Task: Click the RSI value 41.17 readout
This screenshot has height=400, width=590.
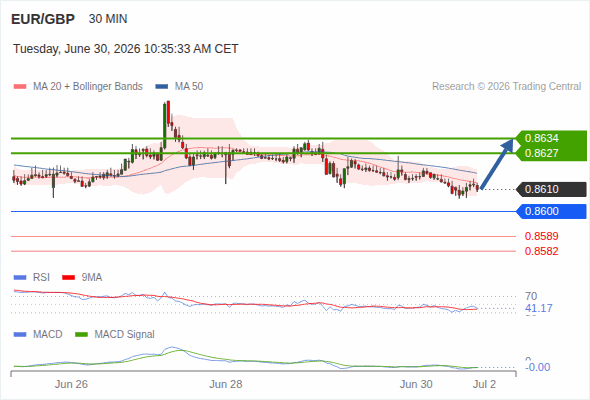Action: (x=539, y=308)
